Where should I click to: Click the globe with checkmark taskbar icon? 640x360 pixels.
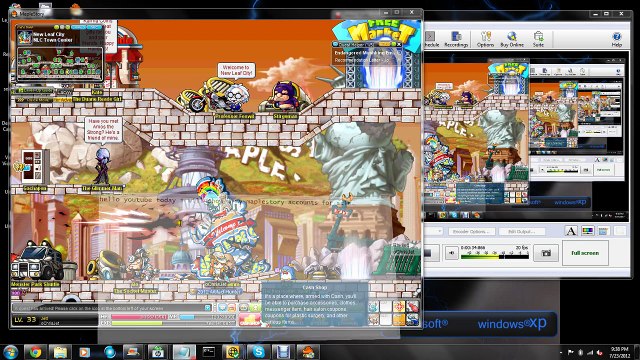(x=233, y=352)
